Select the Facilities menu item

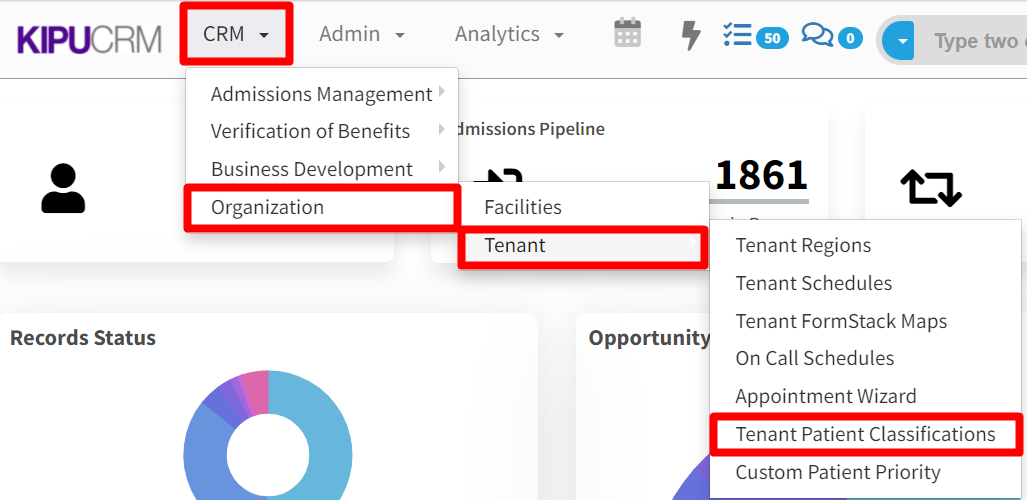pos(583,207)
